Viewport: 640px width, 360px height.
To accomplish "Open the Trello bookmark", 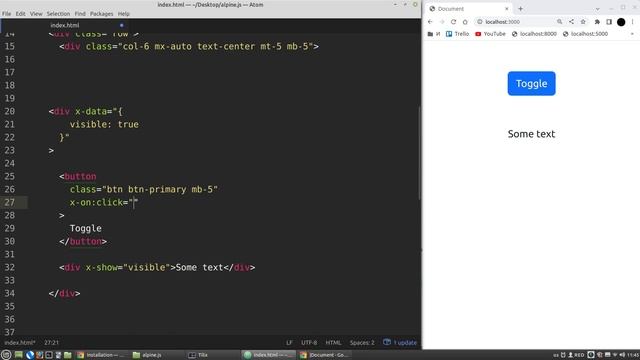I will tap(458, 34).
